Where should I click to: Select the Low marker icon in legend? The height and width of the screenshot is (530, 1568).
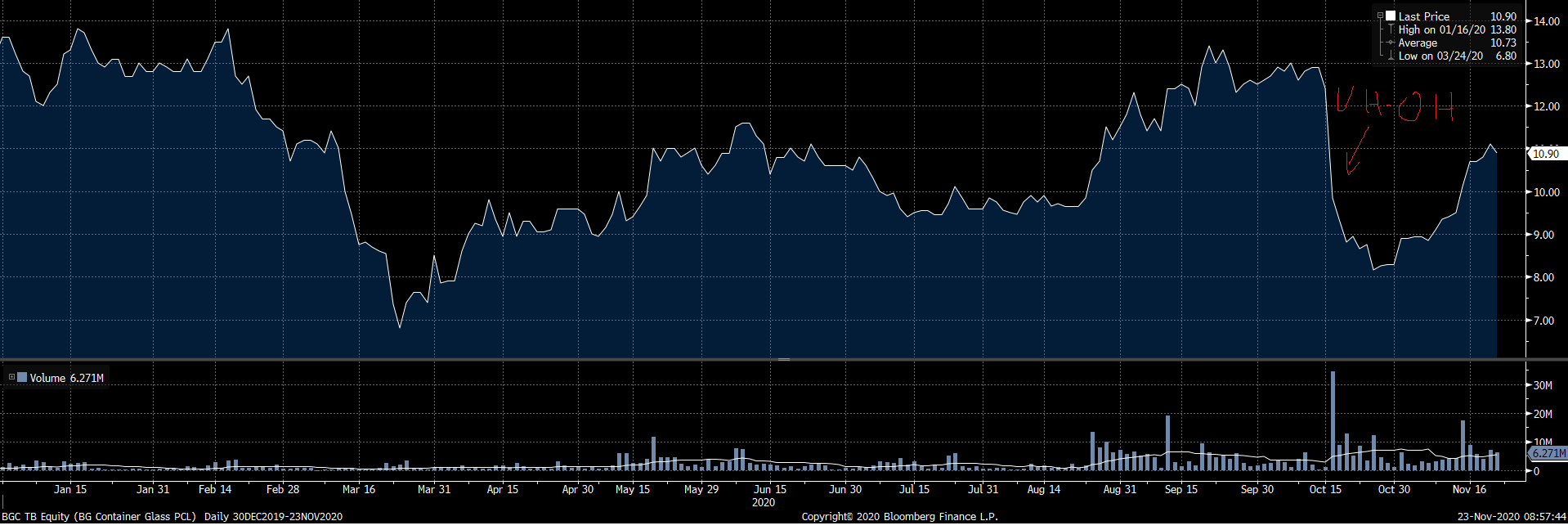pyautogui.click(x=1391, y=56)
